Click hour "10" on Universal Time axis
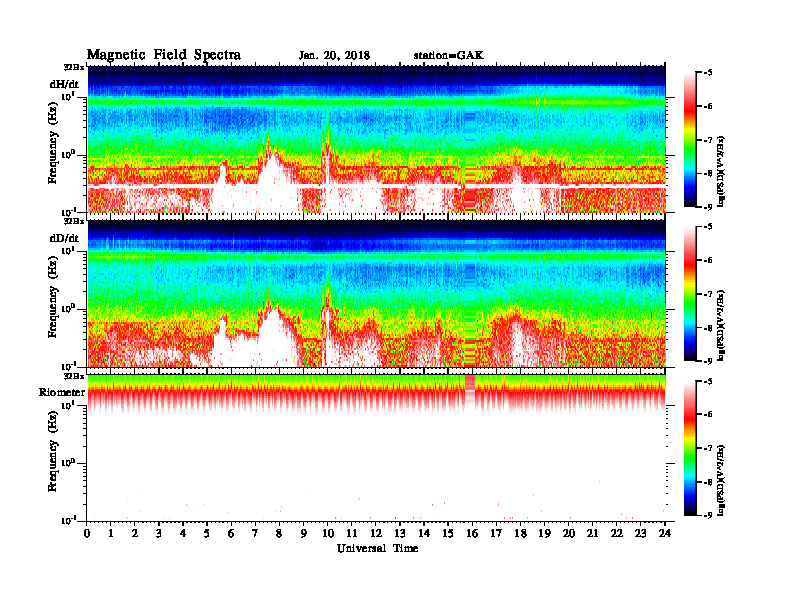The width and height of the screenshot is (792, 612). (x=328, y=534)
